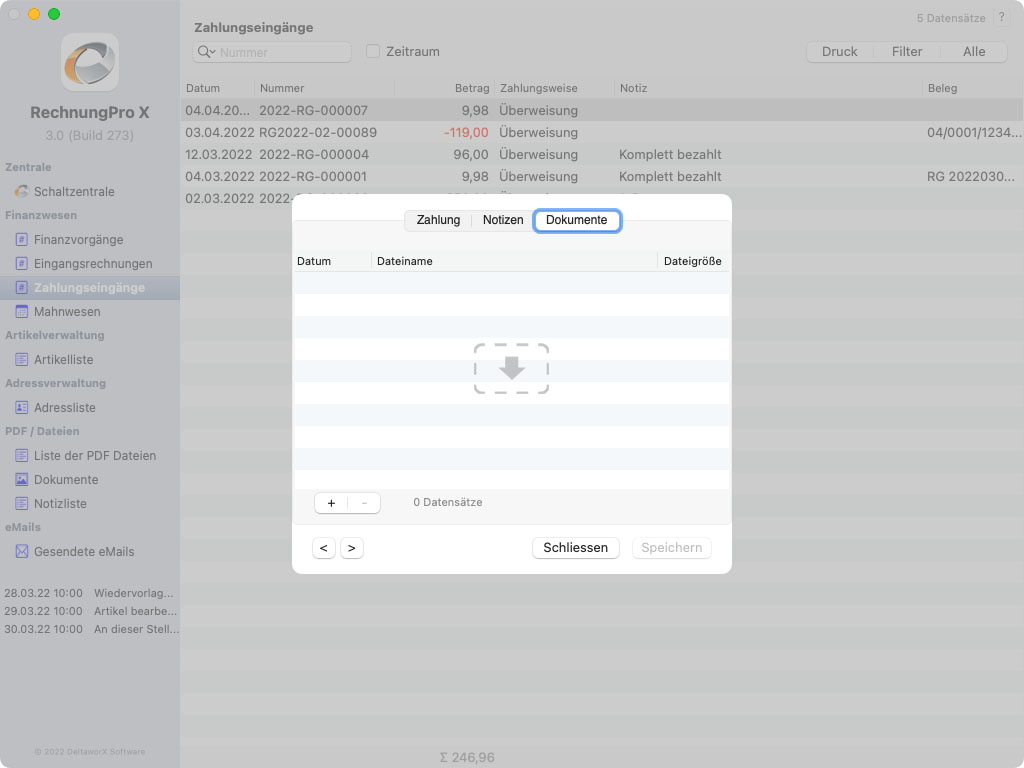Go to the previous record arrow
1024x768 pixels.
(323, 548)
